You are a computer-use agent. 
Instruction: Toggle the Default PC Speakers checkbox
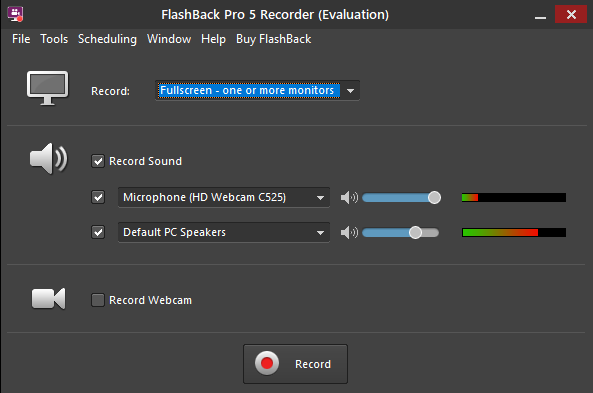[98, 232]
